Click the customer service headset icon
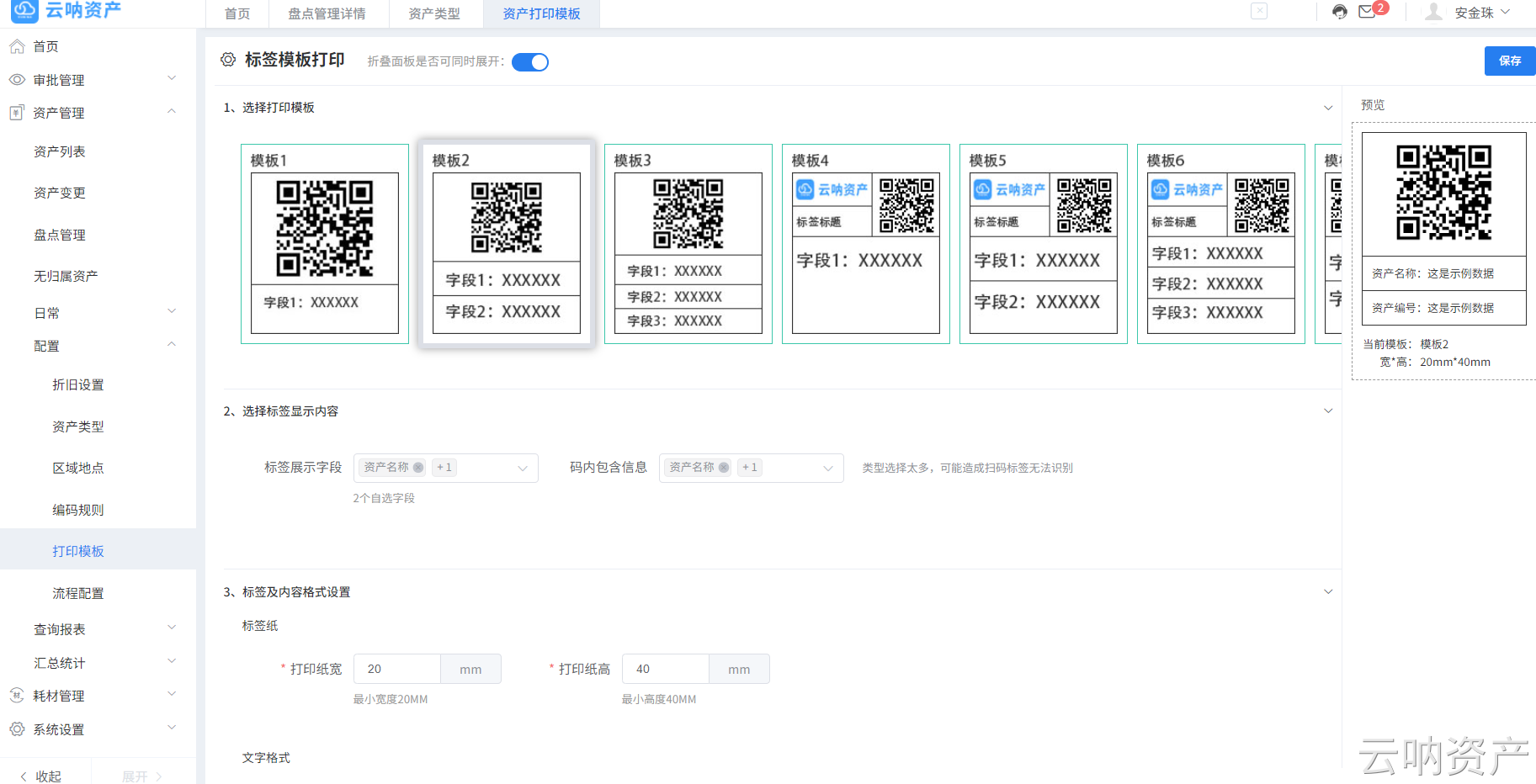Image resolution: width=1536 pixels, height=784 pixels. pos(1339,13)
